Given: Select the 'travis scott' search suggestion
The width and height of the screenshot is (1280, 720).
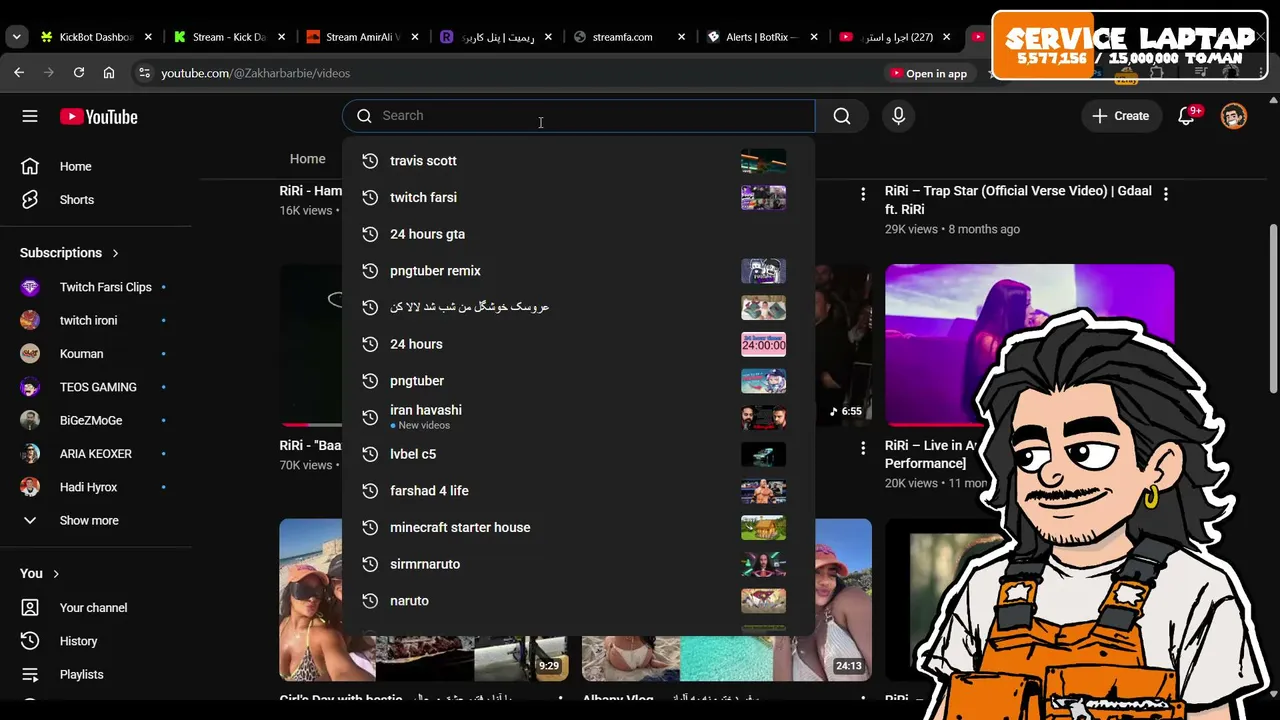Looking at the screenshot, I should (x=578, y=161).
